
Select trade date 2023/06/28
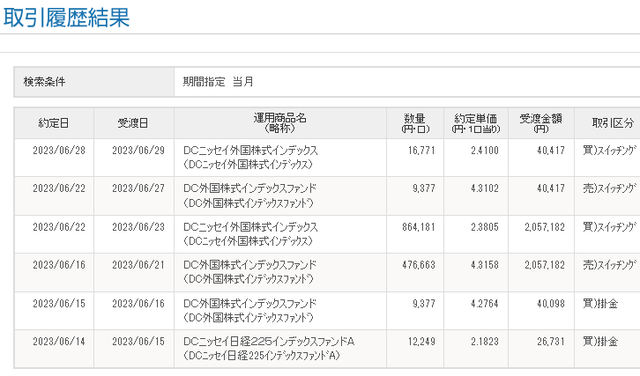(x=59, y=150)
